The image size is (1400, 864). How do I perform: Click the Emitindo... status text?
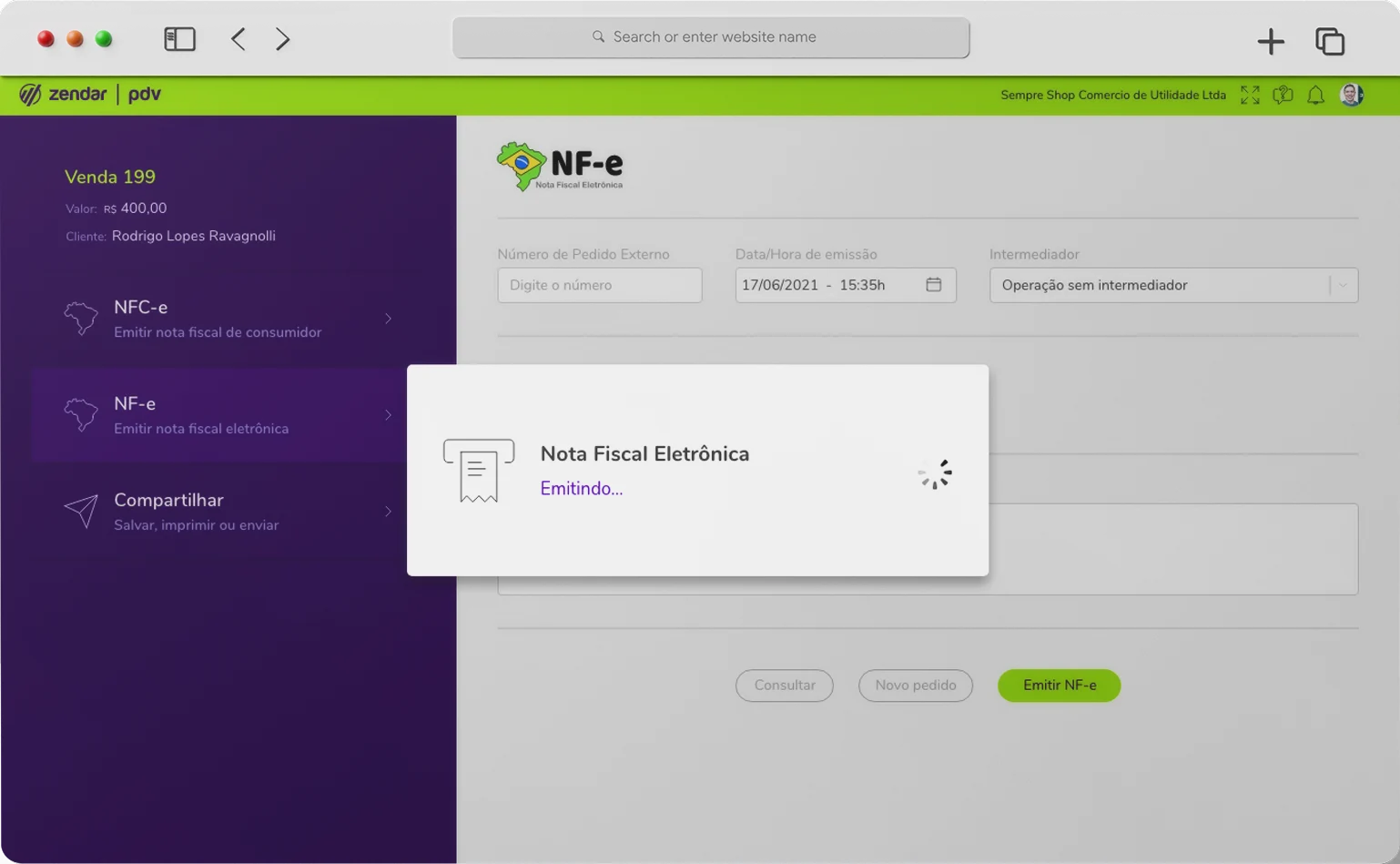(582, 489)
